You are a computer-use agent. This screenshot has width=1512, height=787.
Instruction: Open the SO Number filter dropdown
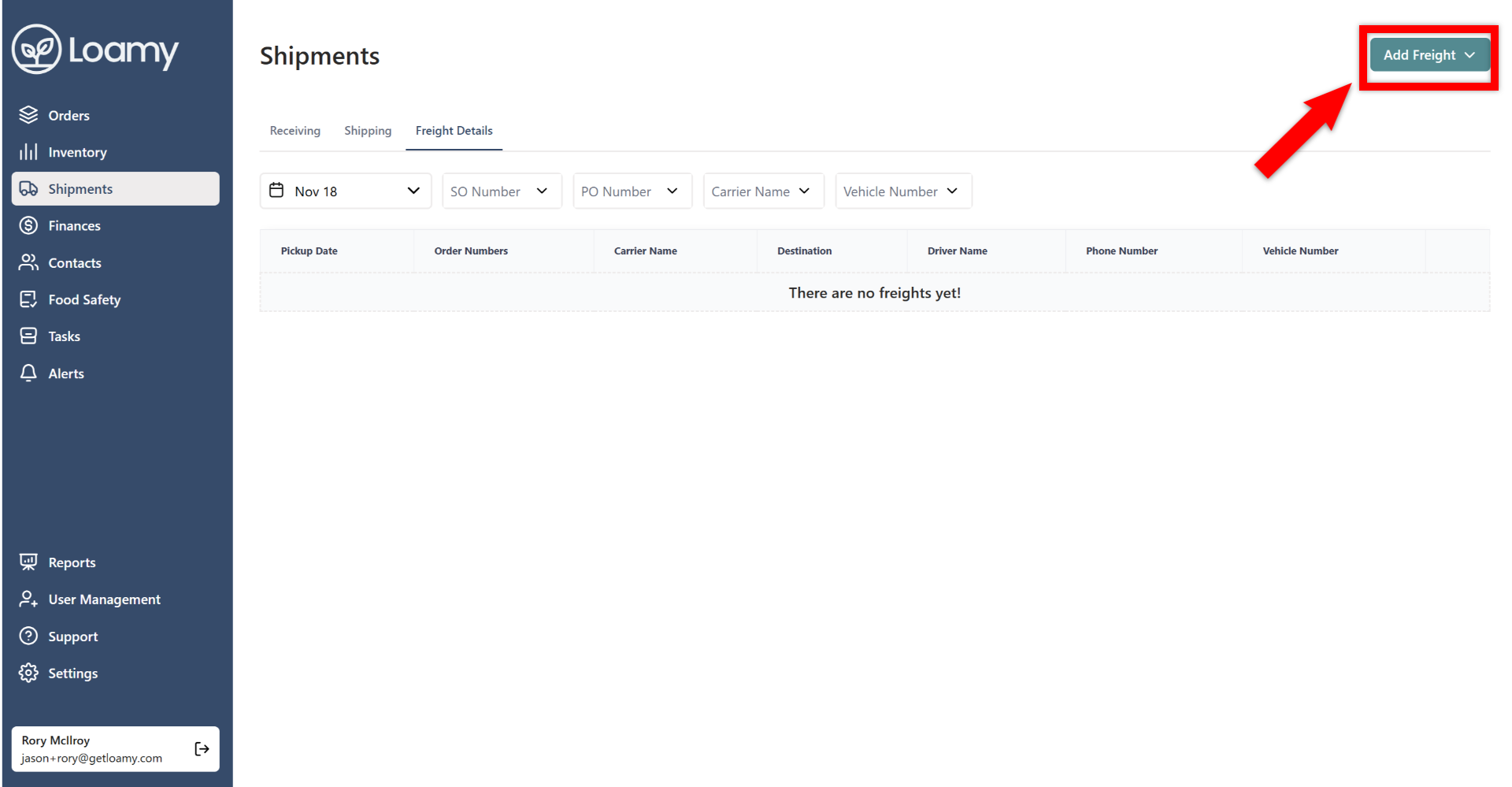tap(502, 191)
